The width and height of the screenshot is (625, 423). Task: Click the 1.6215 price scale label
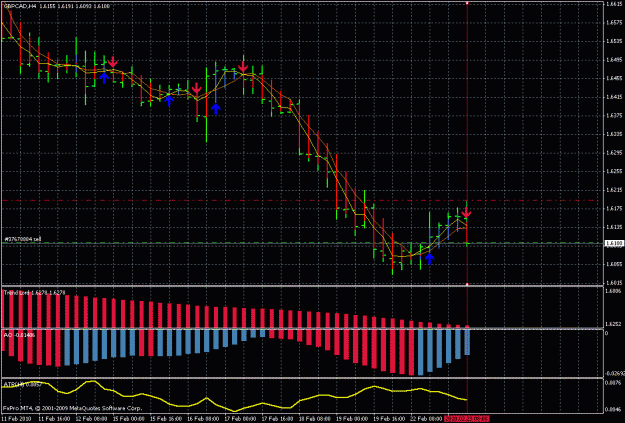click(x=615, y=190)
